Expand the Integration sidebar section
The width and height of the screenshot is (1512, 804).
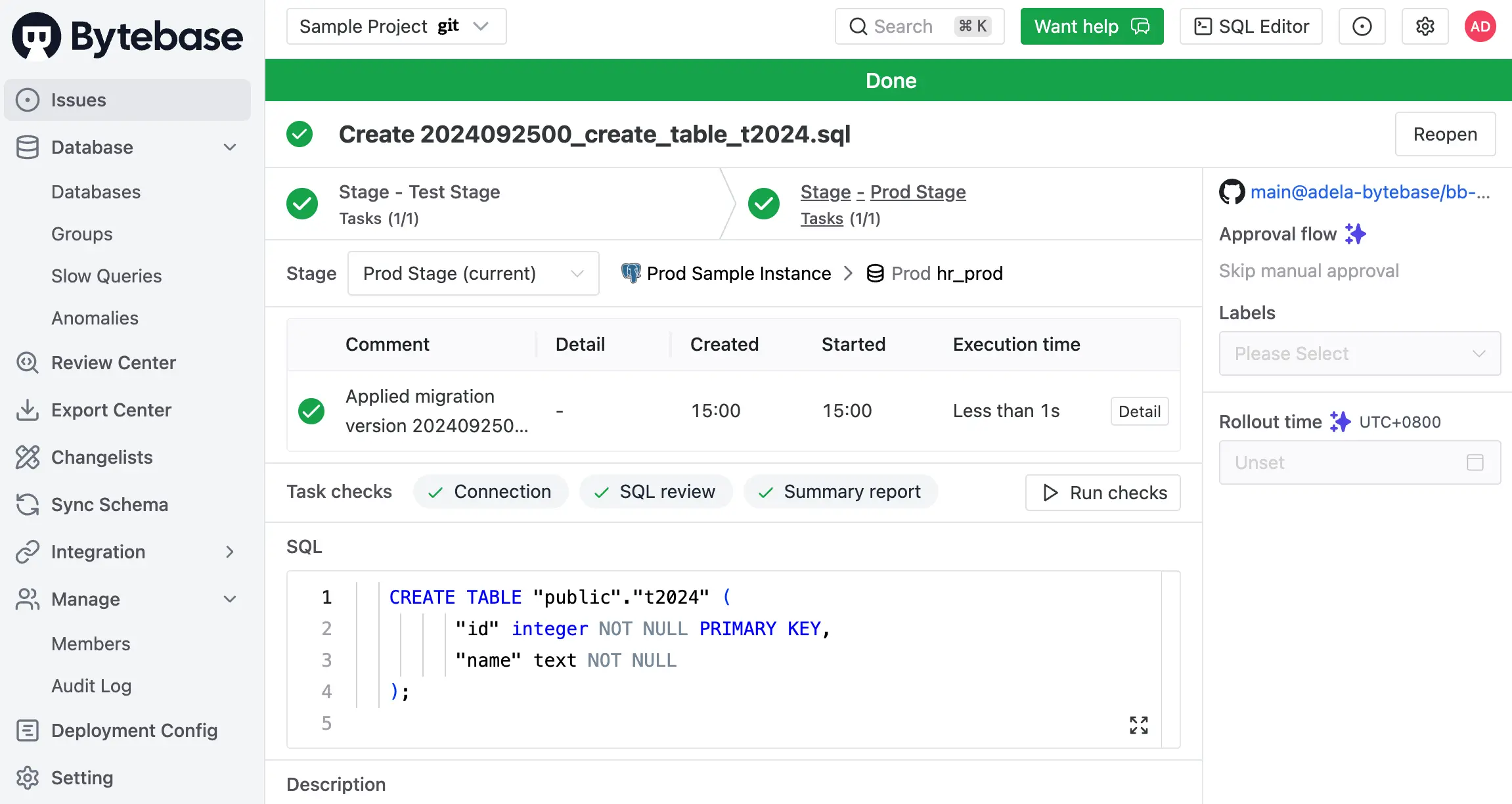click(x=230, y=552)
